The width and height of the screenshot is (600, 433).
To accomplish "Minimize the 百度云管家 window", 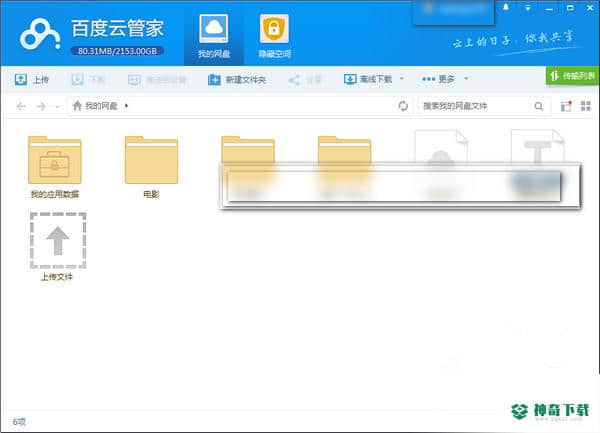I will point(549,8).
